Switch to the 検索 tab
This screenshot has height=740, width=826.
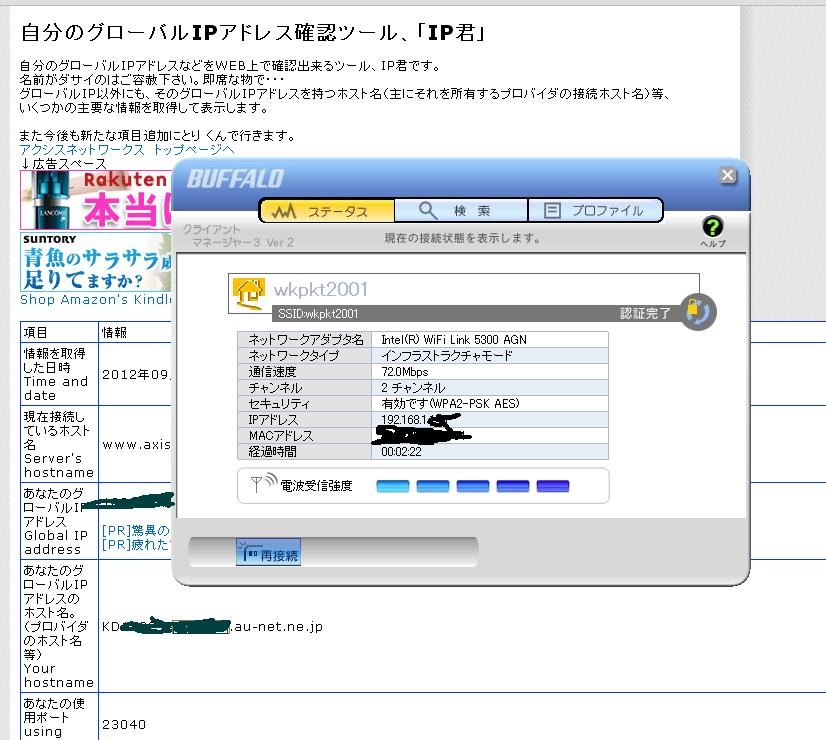point(461,211)
